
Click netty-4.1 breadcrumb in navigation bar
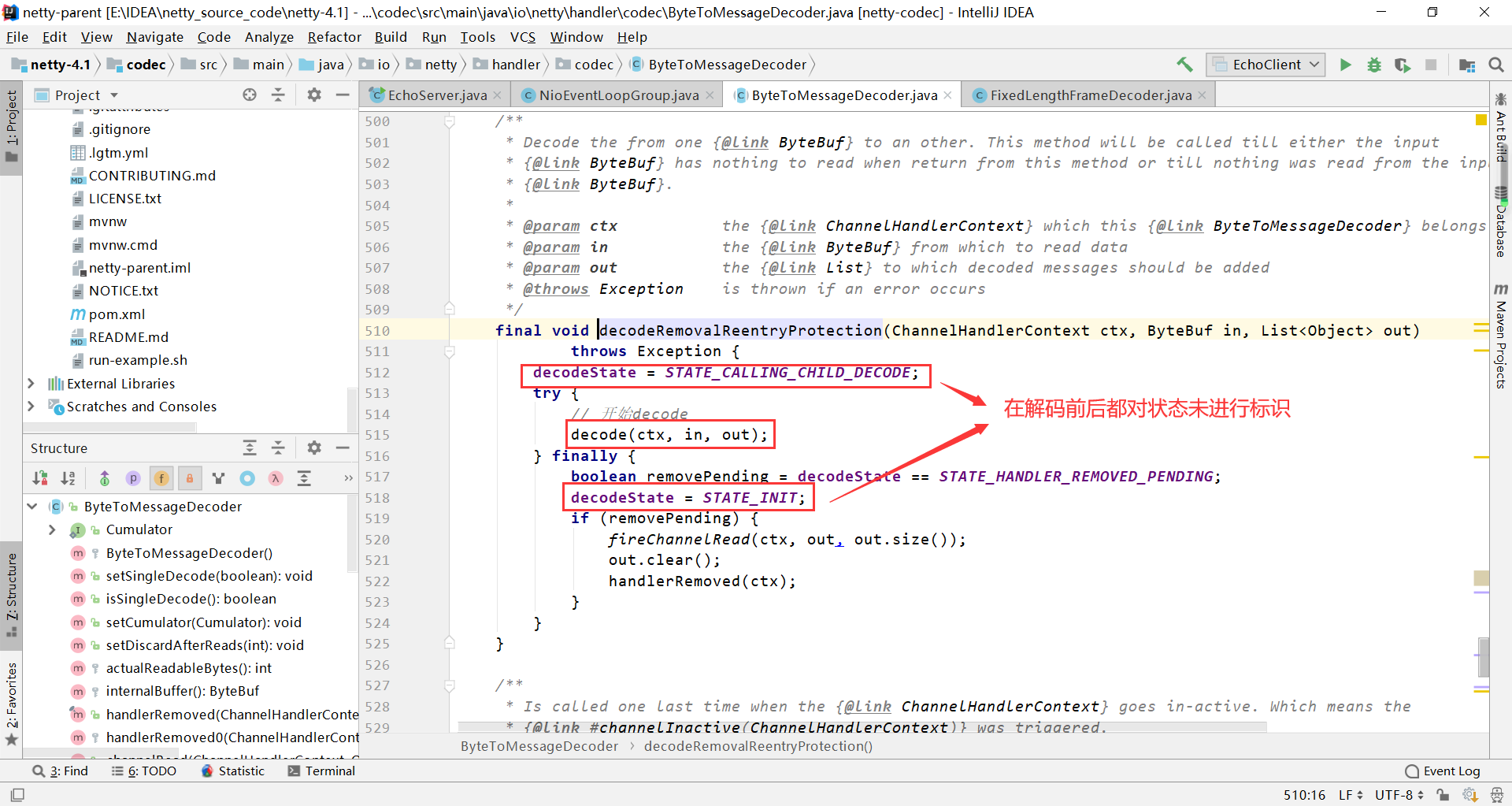pos(52,65)
